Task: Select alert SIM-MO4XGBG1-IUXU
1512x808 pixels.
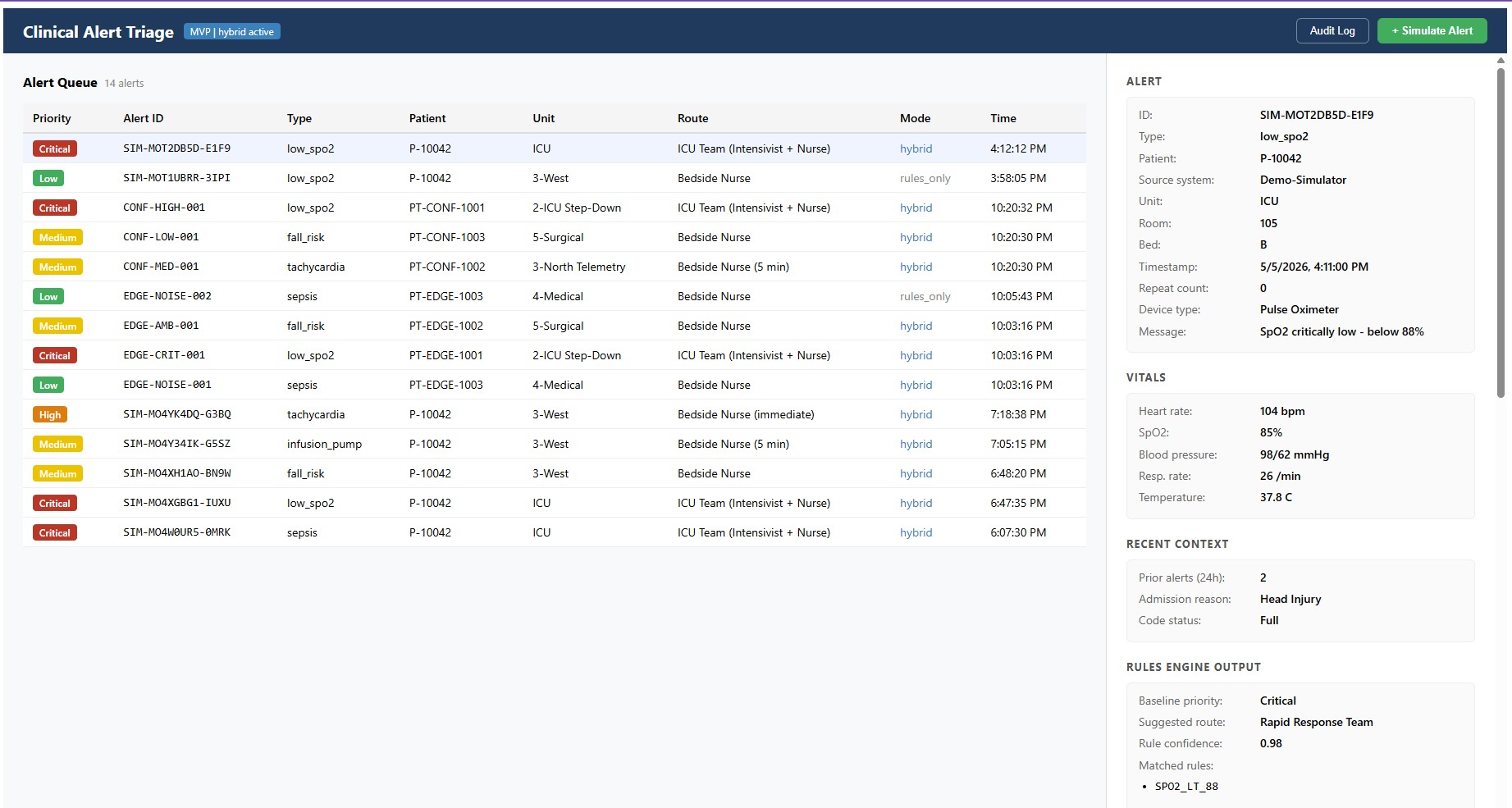Action: (554, 503)
